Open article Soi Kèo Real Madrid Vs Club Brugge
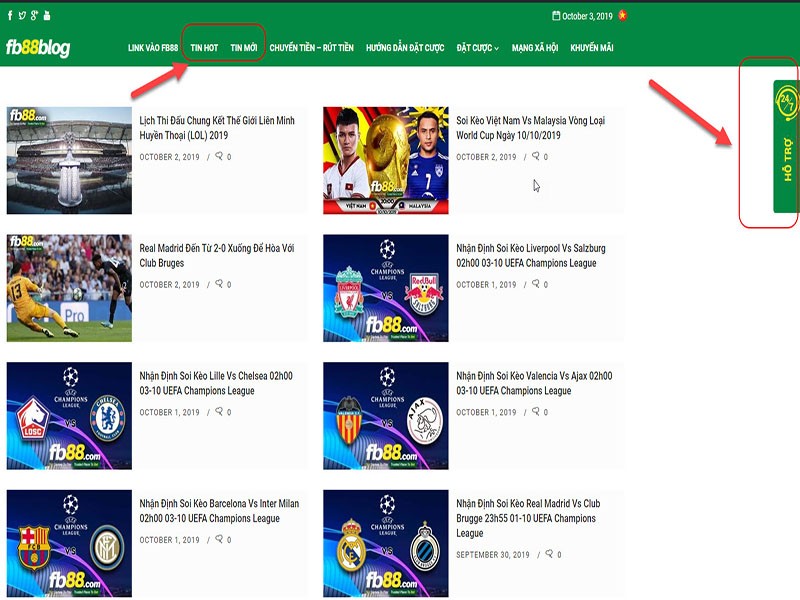The height and width of the screenshot is (600, 800). [528, 518]
